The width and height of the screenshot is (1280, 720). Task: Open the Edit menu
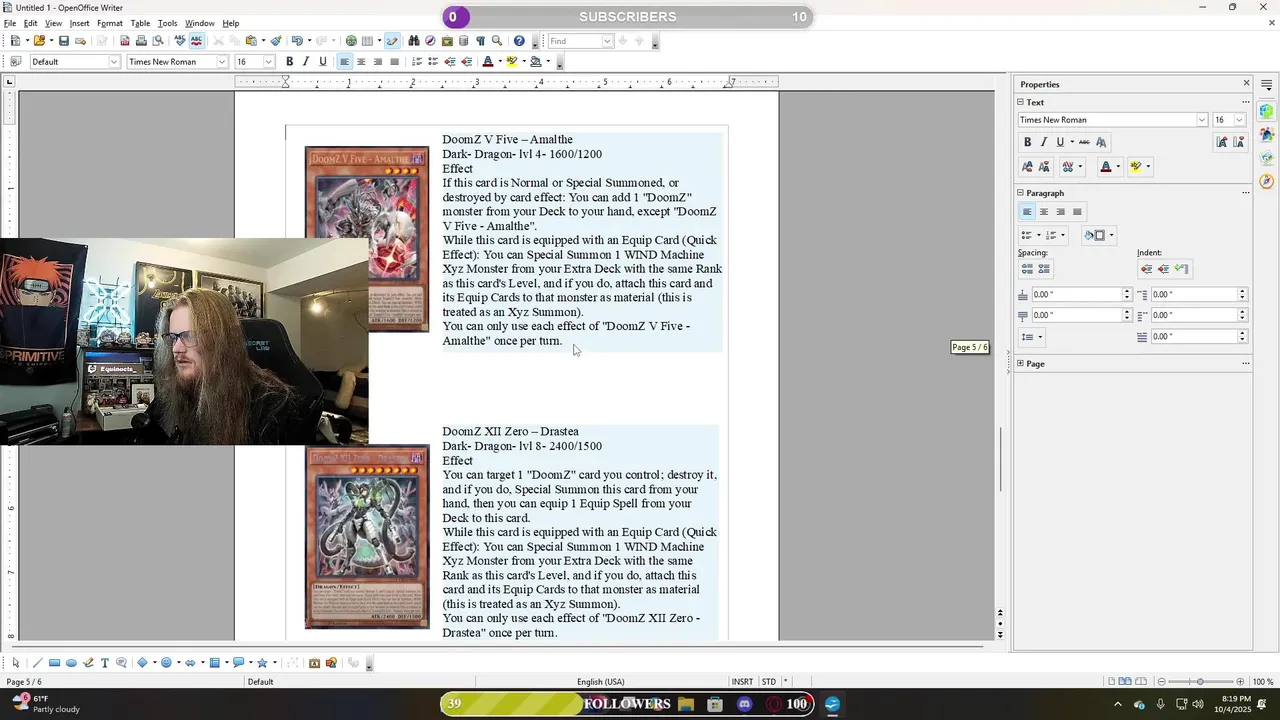(31, 23)
